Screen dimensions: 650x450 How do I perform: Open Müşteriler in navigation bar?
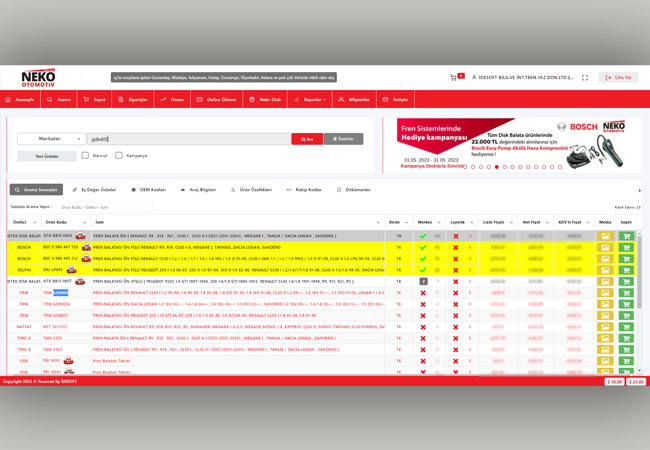(x=354, y=99)
